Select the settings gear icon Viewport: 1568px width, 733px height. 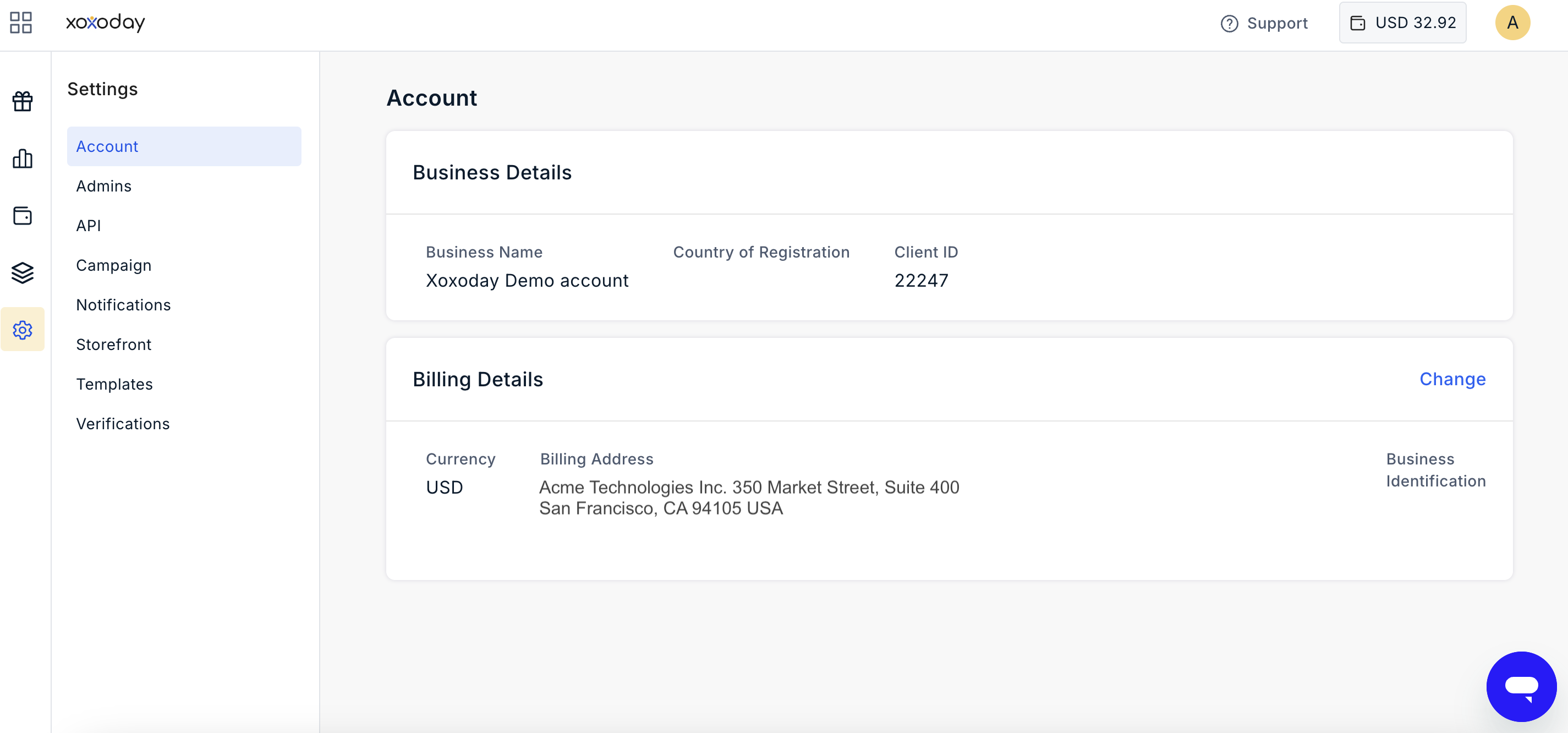pos(23,330)
